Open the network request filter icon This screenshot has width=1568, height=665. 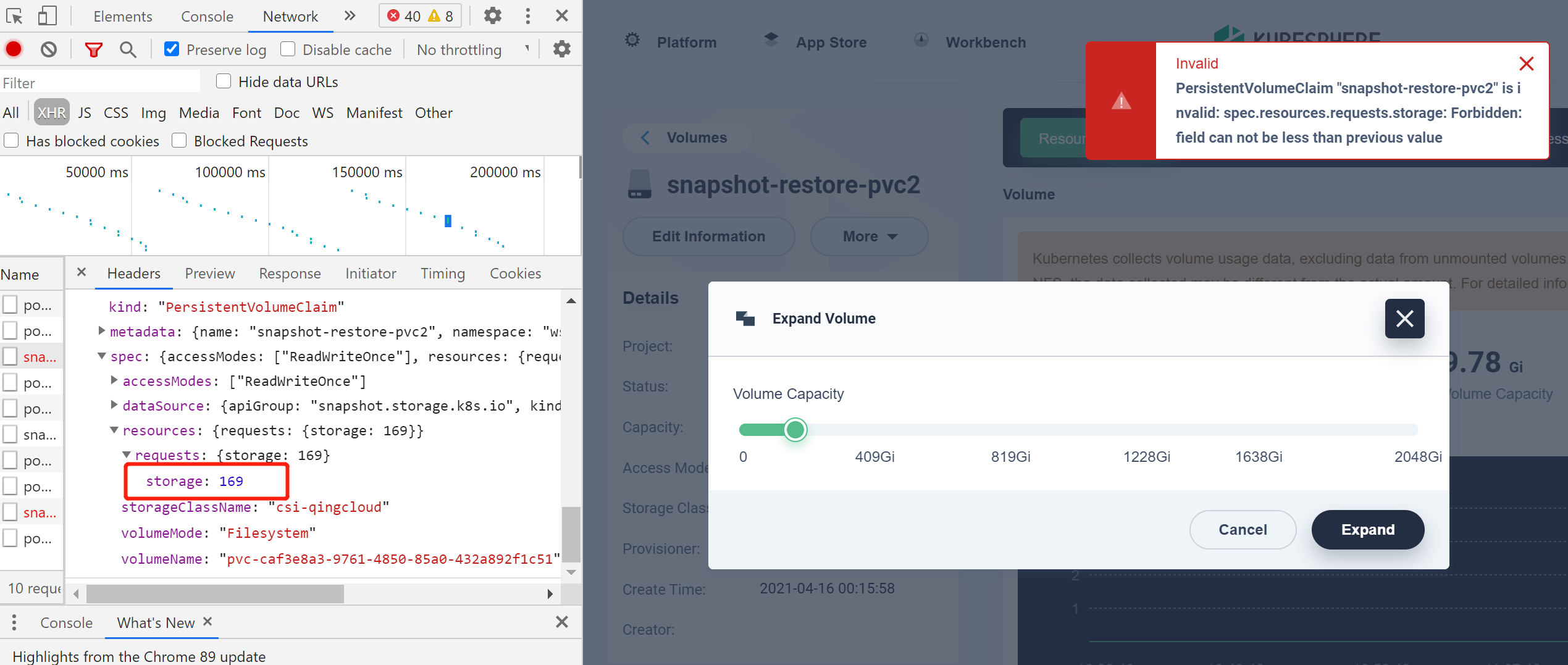(x=93, y=49)
